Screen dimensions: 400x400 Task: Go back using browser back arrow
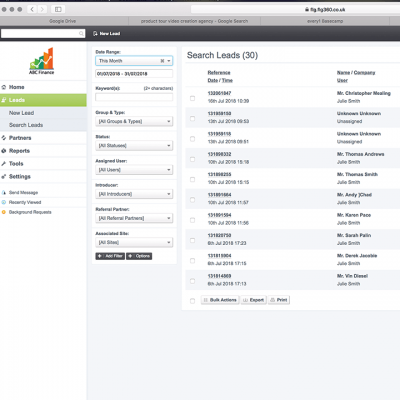click(x=32, y=9)
